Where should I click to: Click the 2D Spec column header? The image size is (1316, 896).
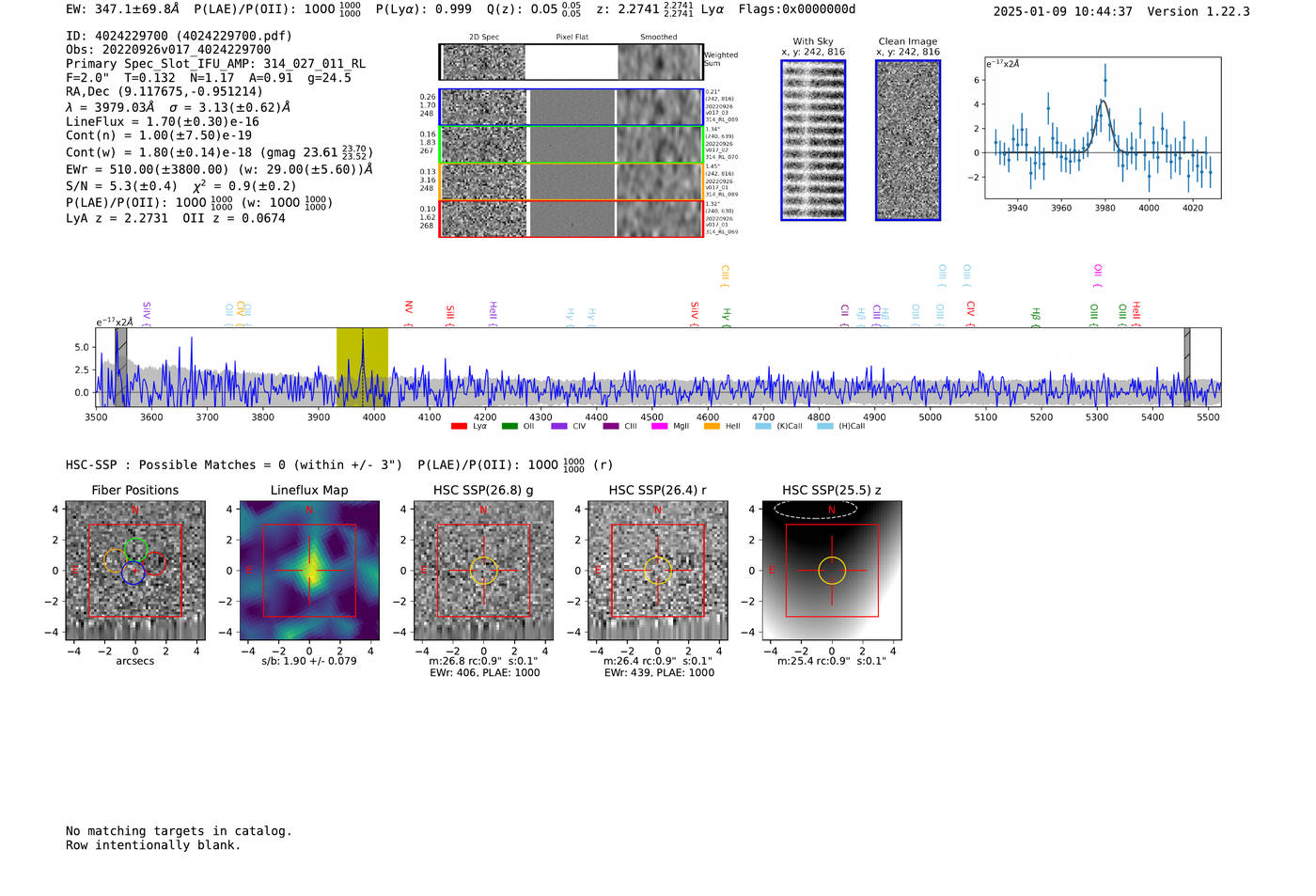(484, 38)
